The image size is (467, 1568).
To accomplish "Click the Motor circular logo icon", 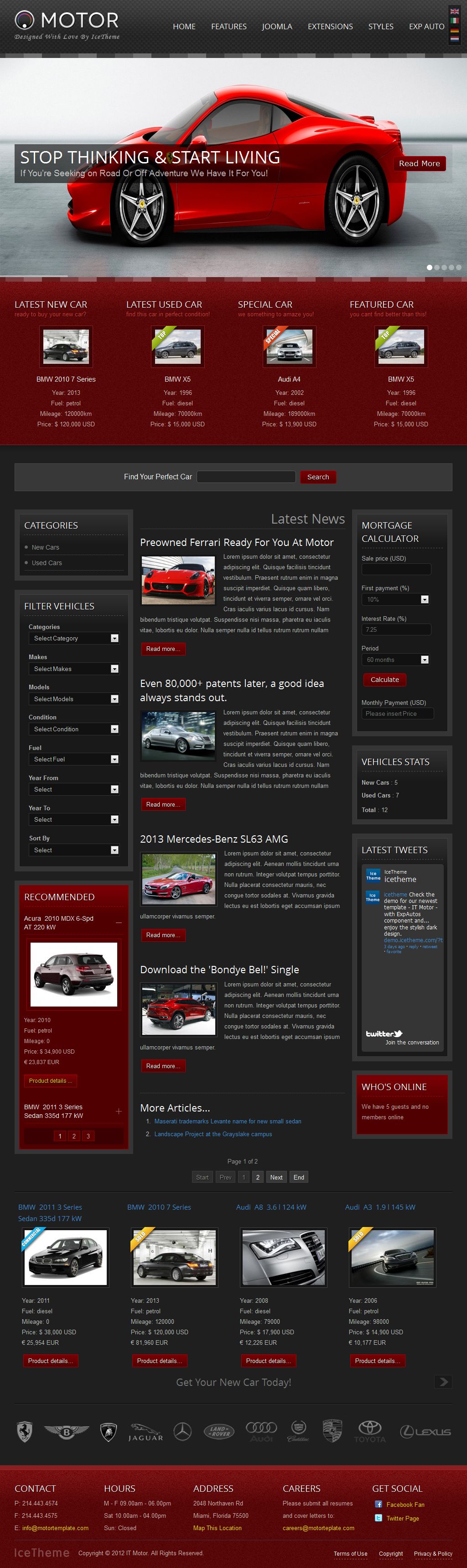I will click(x=24, y=20).
